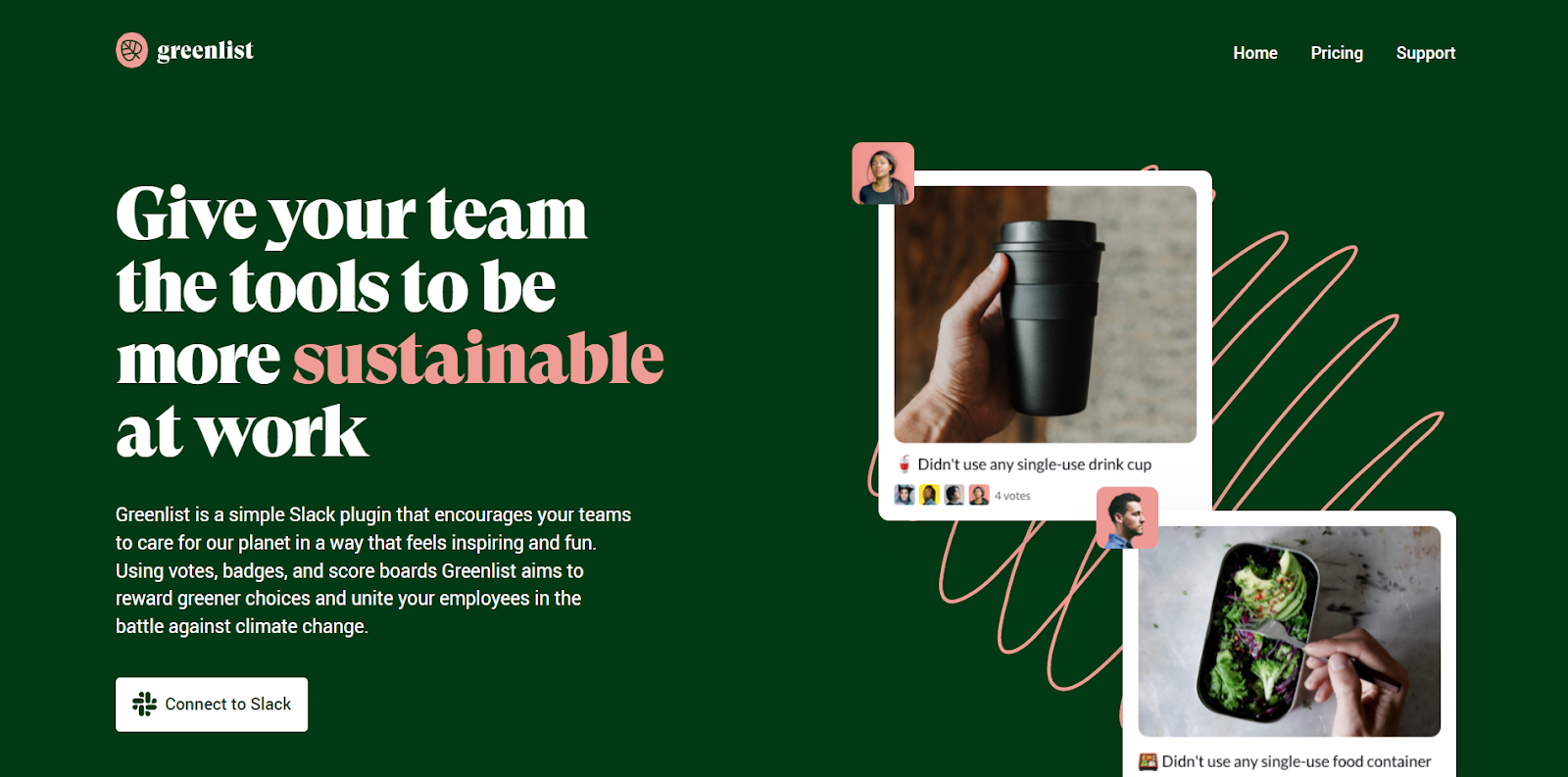Screen dimensions: 1568x777
Task: Open the salad lunchbox photo
Action: click(1289, 631)
